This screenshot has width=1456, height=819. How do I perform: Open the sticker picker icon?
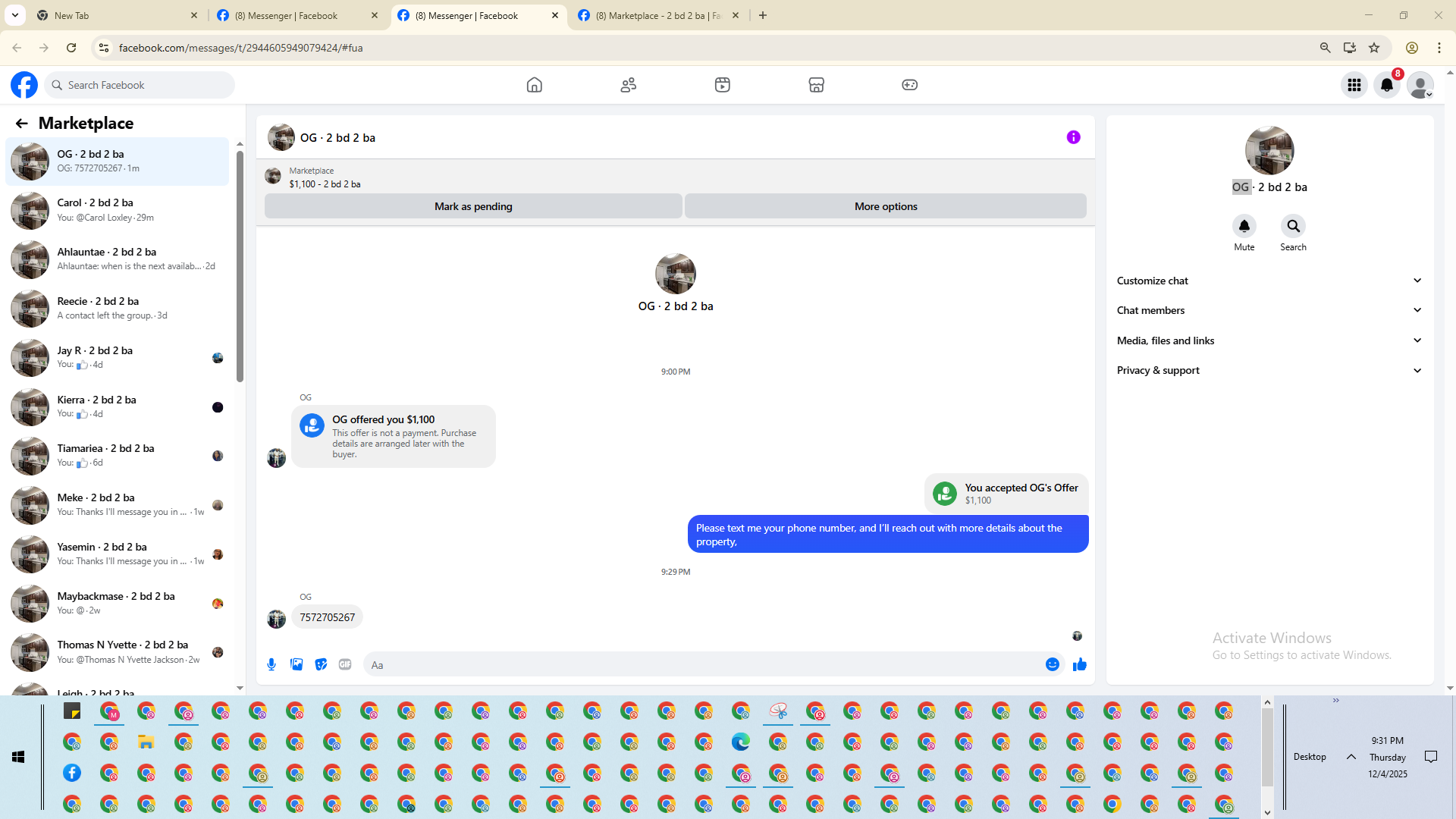[321, 665]
